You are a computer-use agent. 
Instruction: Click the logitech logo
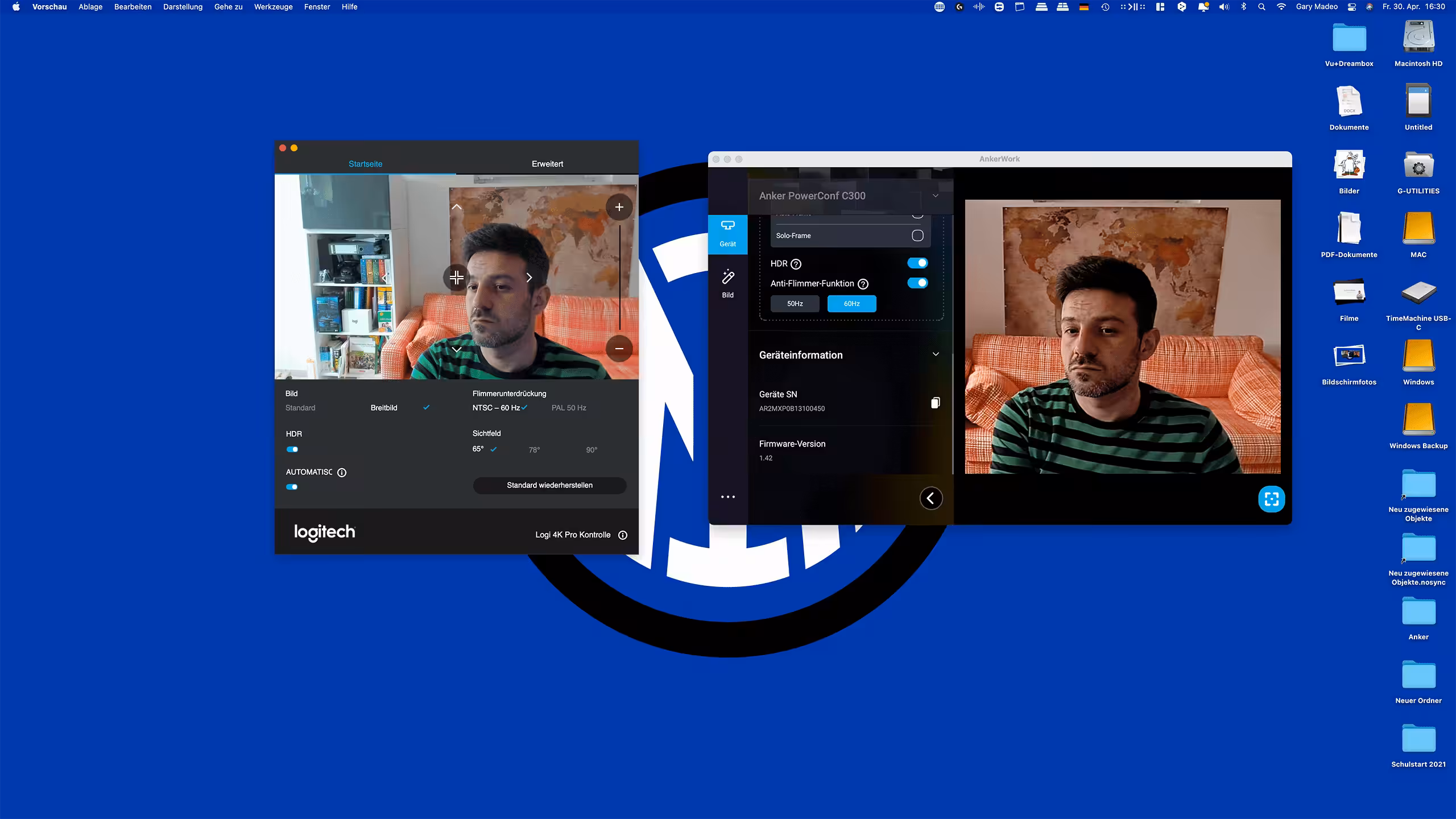[325, 532]
